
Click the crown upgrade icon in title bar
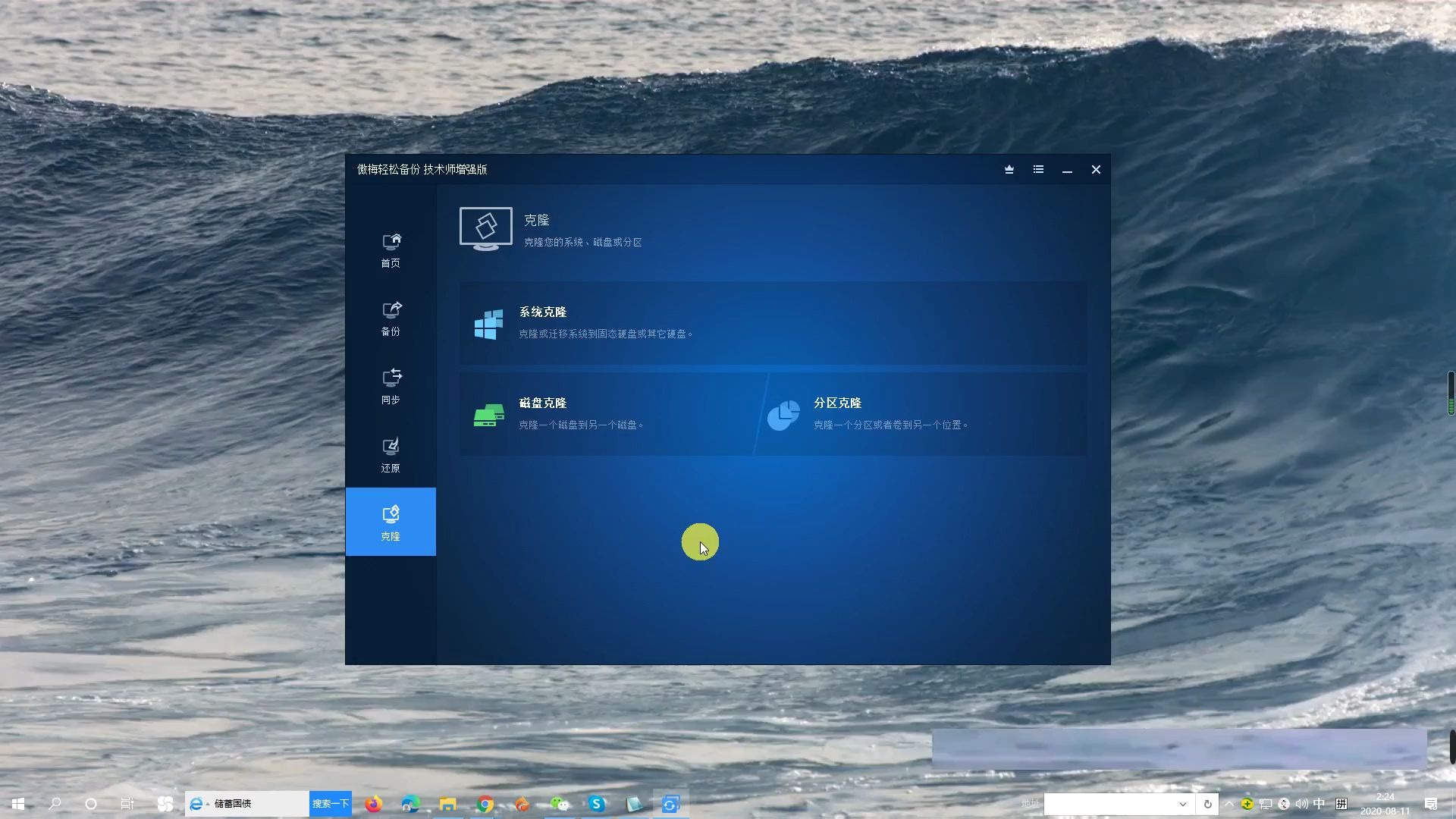[x=1009, y=170]
